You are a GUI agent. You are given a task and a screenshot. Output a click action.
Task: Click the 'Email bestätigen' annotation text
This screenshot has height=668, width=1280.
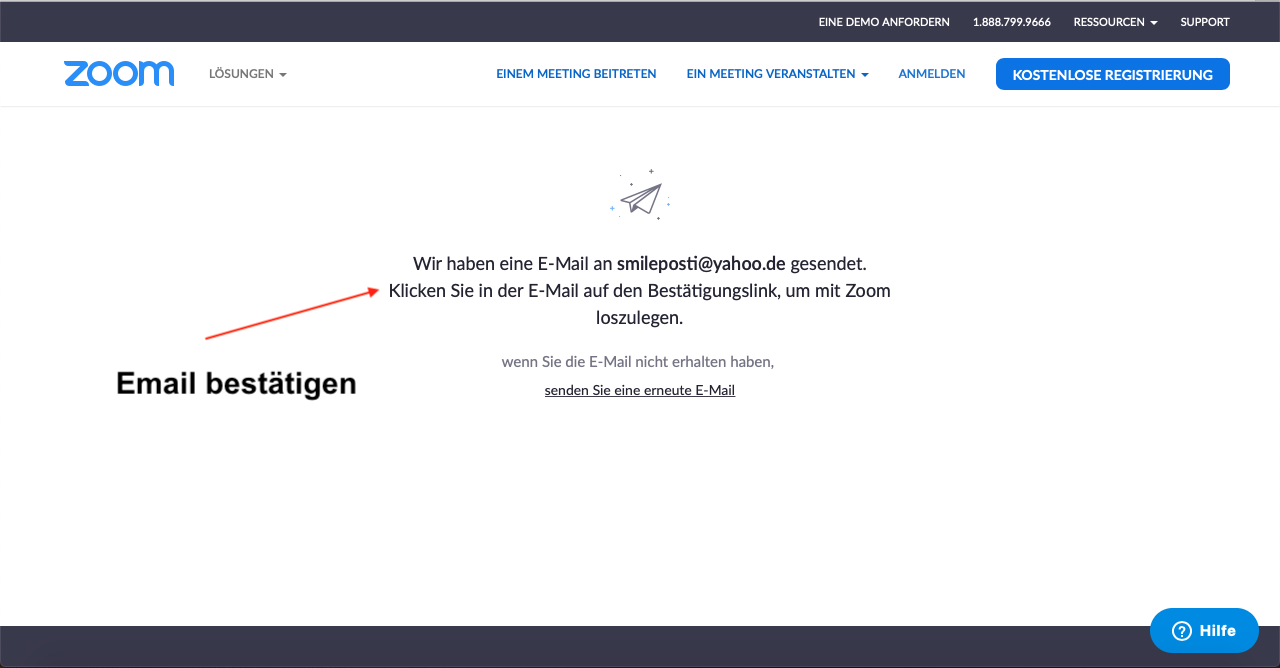click(x=236, y=383)
